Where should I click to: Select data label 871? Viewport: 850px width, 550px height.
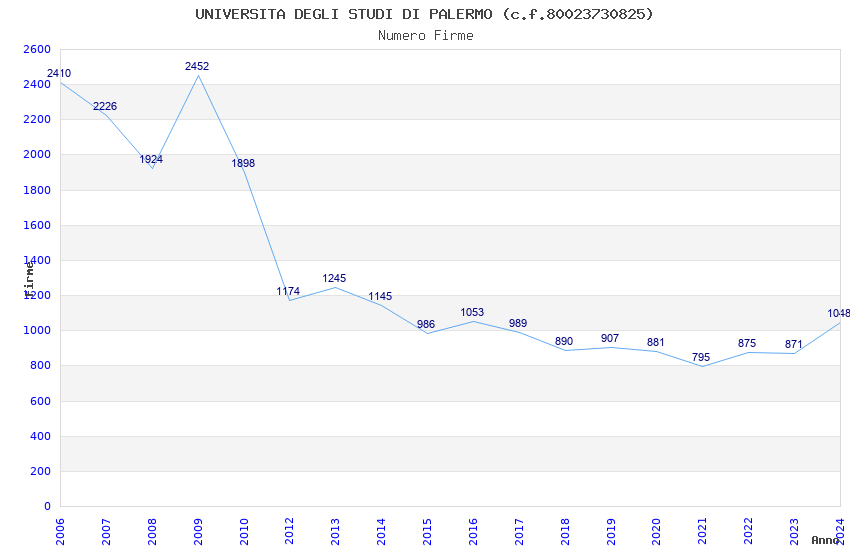(794, 345)
